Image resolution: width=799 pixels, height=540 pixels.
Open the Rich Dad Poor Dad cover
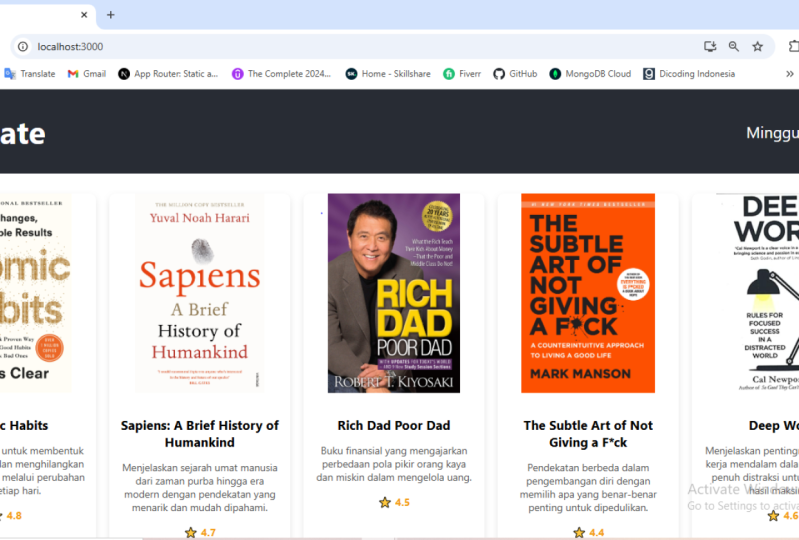pos(394,293)
